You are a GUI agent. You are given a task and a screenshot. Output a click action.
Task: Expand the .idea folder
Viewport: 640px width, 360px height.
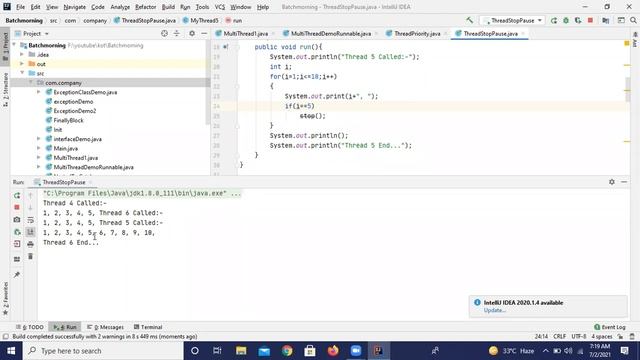pos(22,54)
